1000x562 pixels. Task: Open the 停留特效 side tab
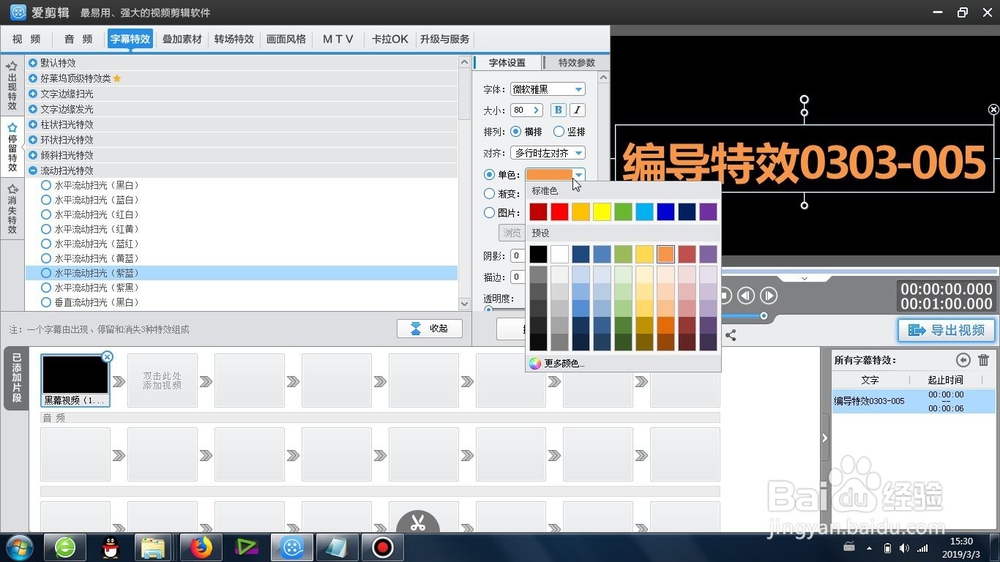tap(11, 147)
